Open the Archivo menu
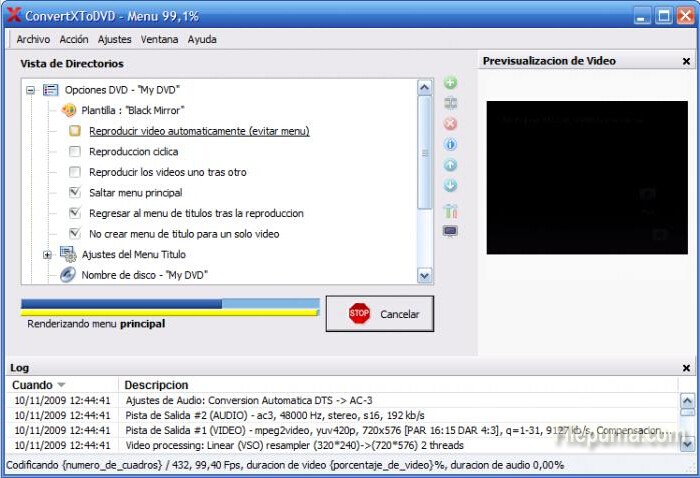 33,40
